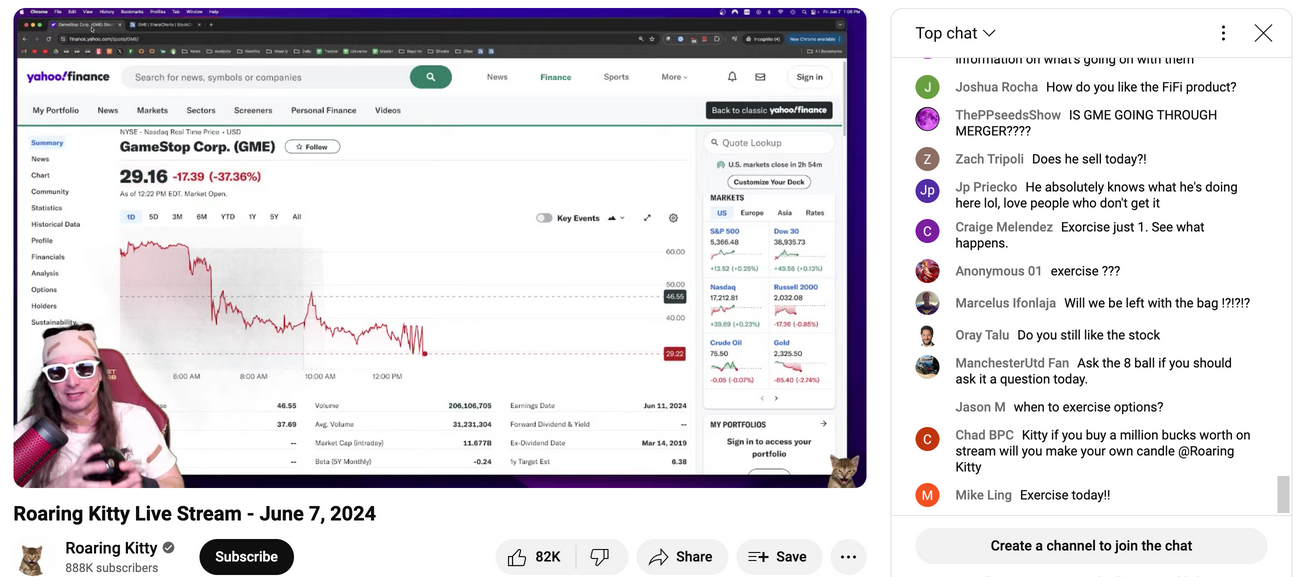The width and height of the screenshot is (1304, 577).
Task: Close the live chat panel
Action: coord(1263,33)
